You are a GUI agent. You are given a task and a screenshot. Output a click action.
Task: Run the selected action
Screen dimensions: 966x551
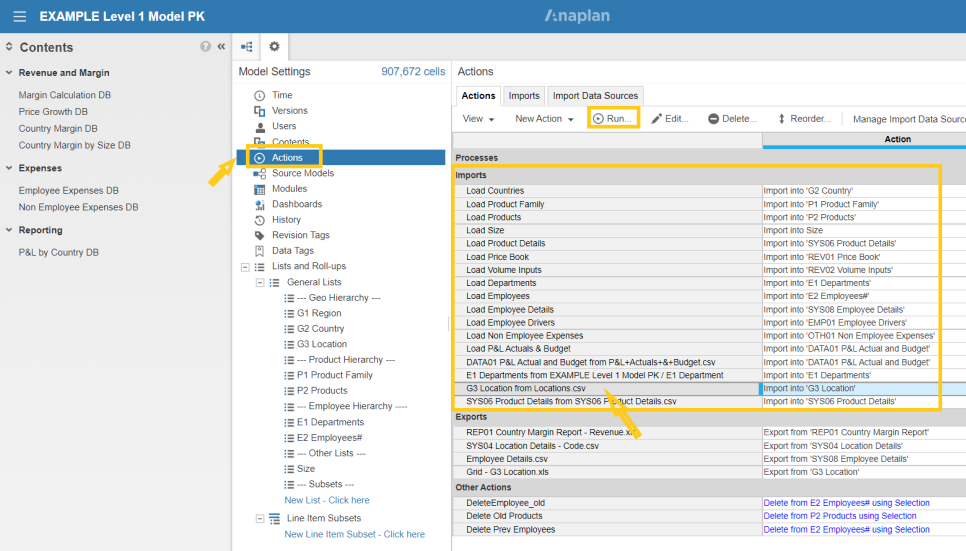(612, 118)
